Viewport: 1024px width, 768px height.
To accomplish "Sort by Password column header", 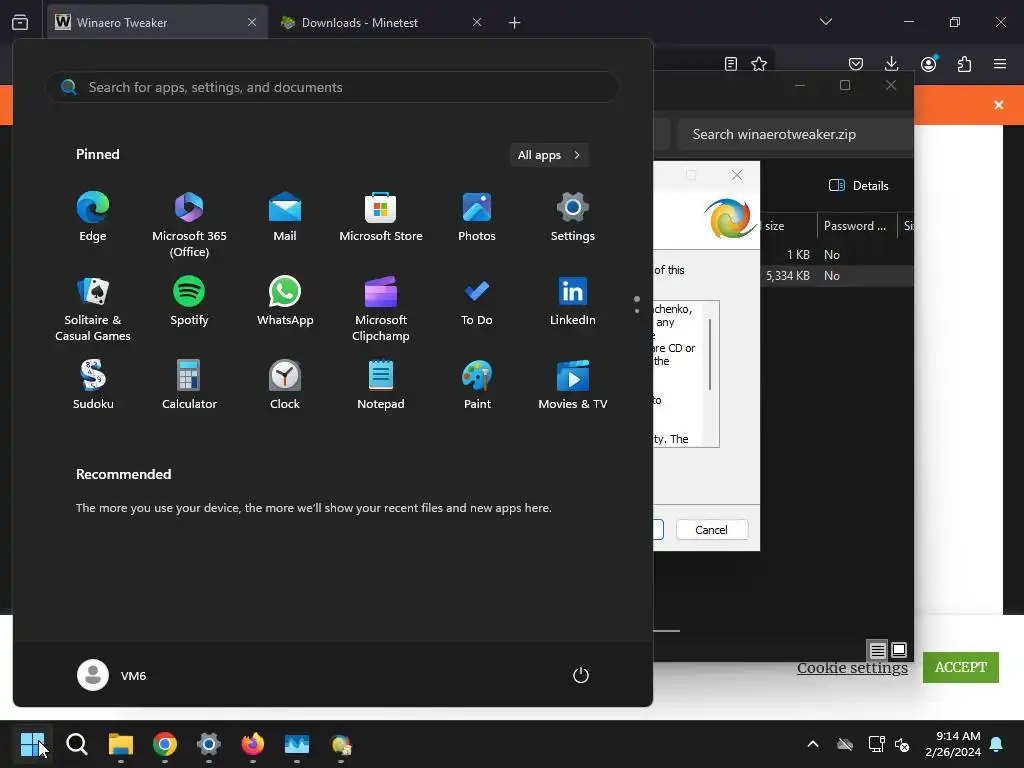I will pyautogui.click(x=855, y=226).
